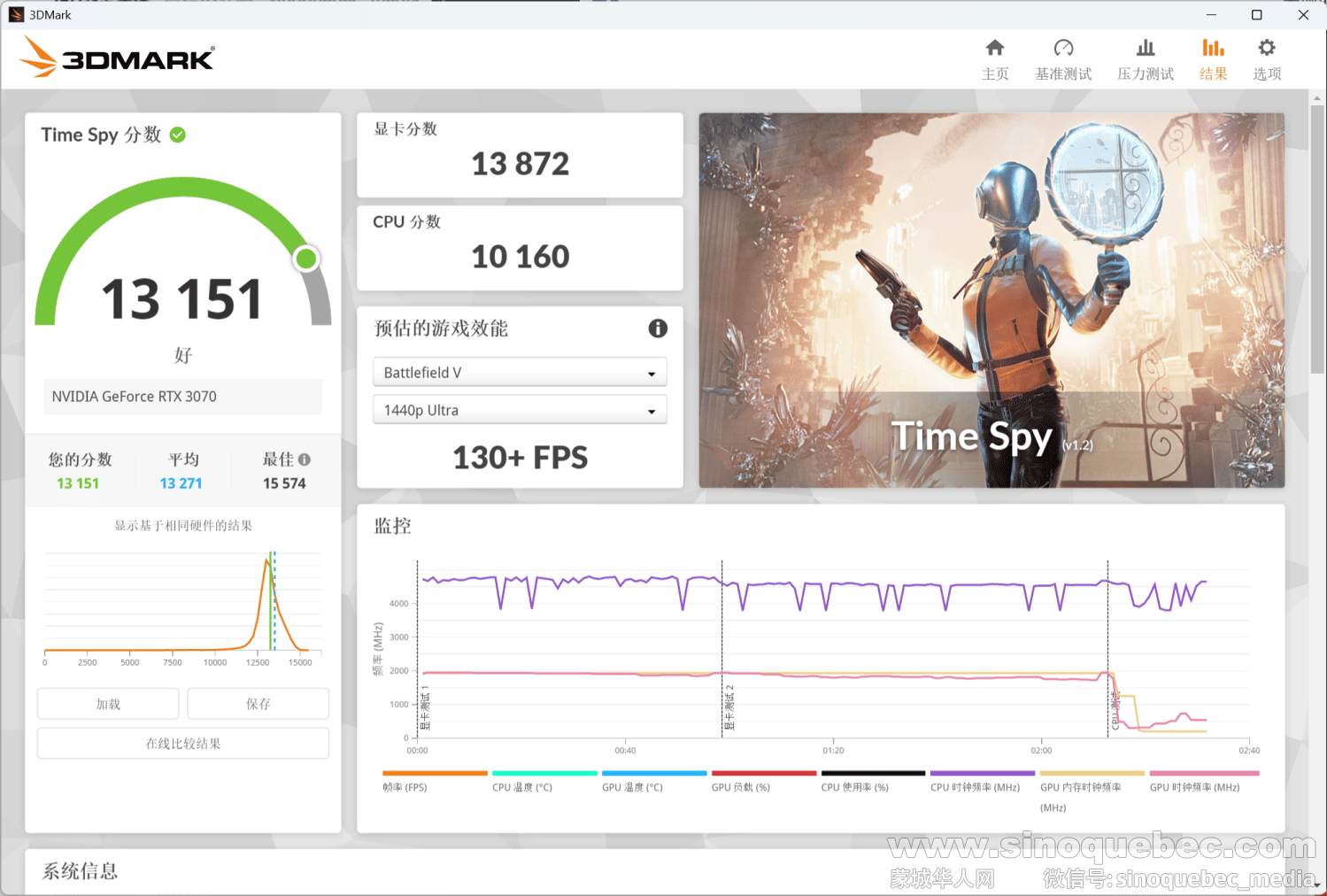Viewport: 1327px width, 896px height.
Task: Click the 显卡测试 1 marker on the chart
Action: 425,707
